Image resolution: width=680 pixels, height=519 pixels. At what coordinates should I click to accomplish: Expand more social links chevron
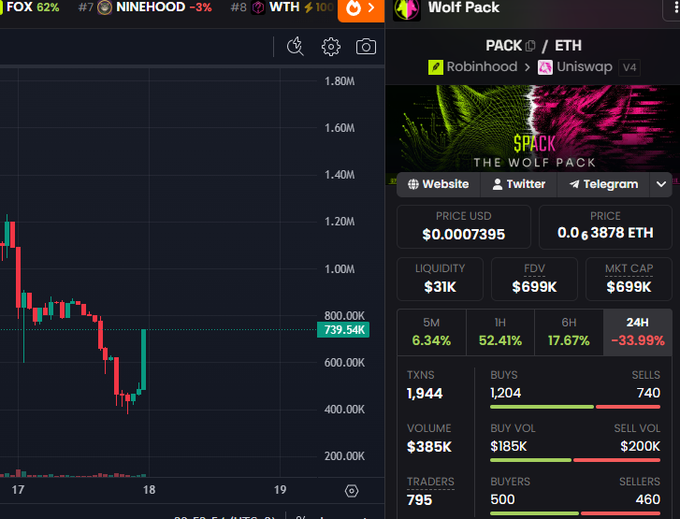(x=661, y=184)
